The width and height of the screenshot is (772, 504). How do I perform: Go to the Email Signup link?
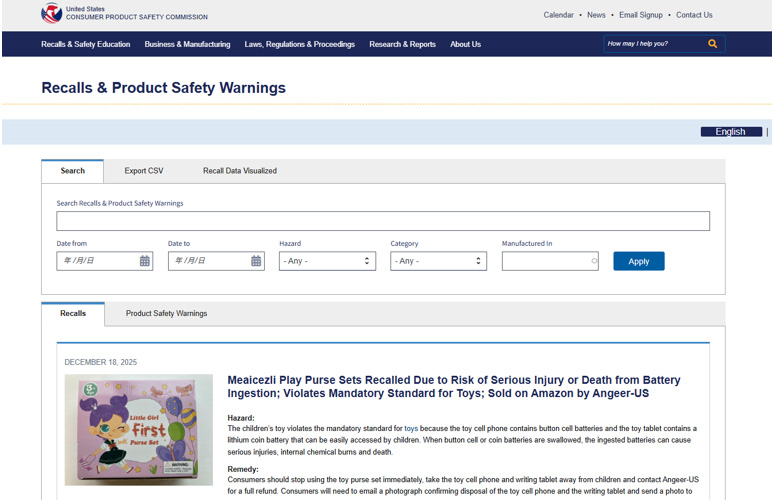(x=640, y=15)
